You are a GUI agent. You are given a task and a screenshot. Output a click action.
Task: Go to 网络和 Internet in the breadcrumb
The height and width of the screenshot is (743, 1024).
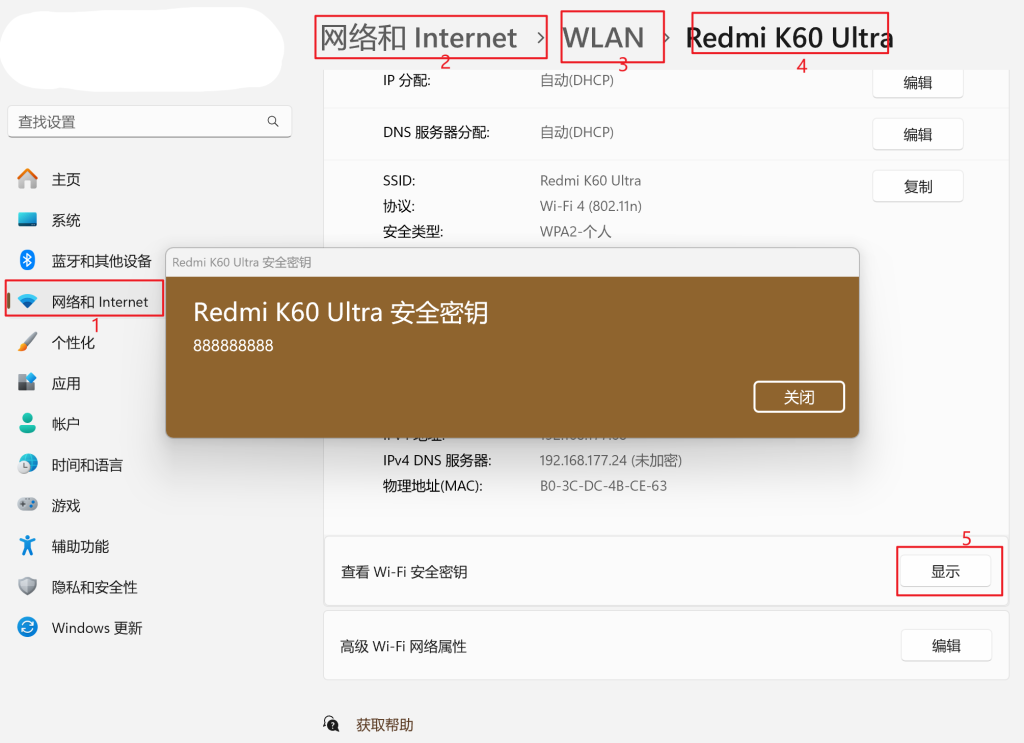tap(418, 38)
